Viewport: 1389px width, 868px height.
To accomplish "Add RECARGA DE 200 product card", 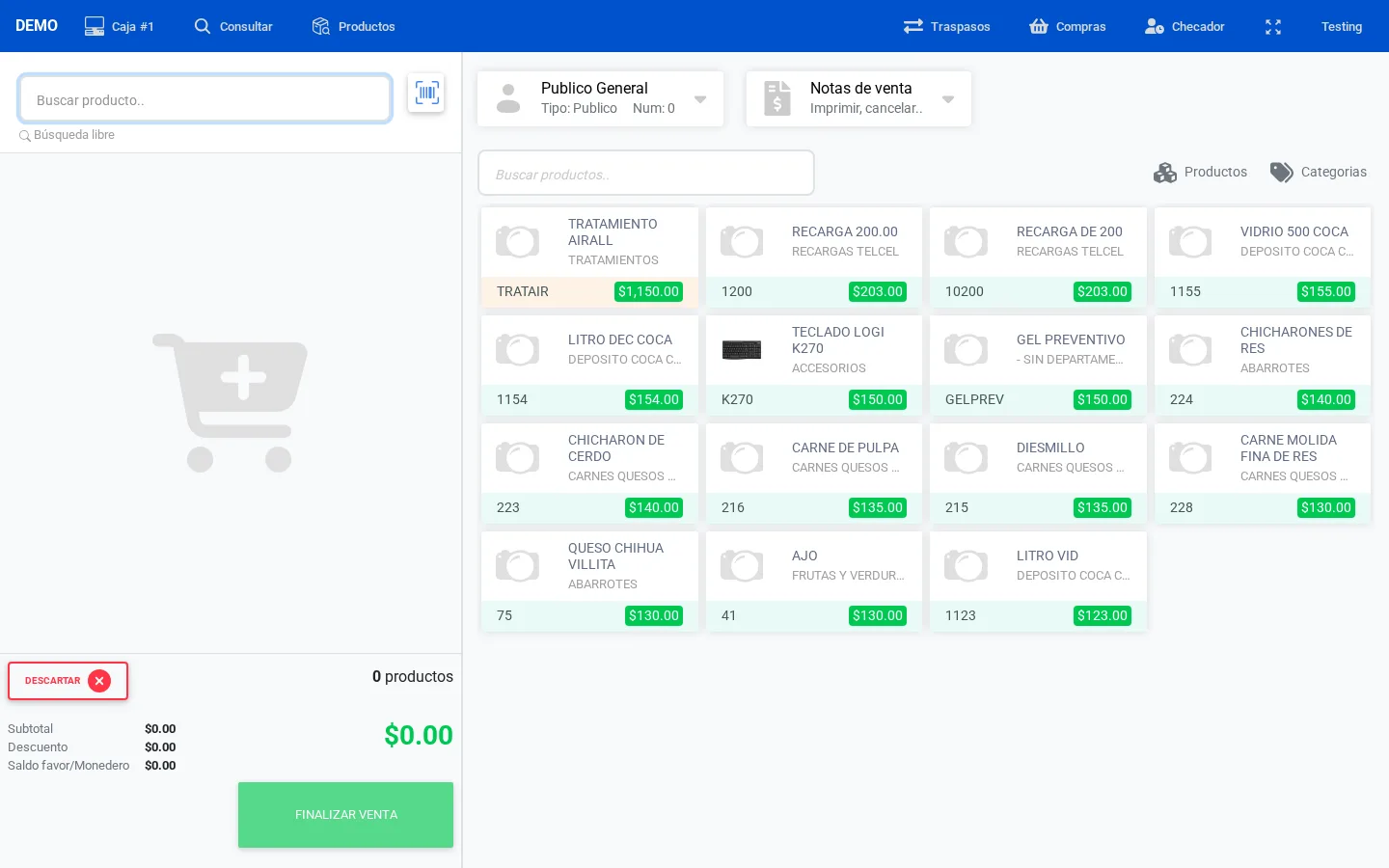I will pos(1038,258).
